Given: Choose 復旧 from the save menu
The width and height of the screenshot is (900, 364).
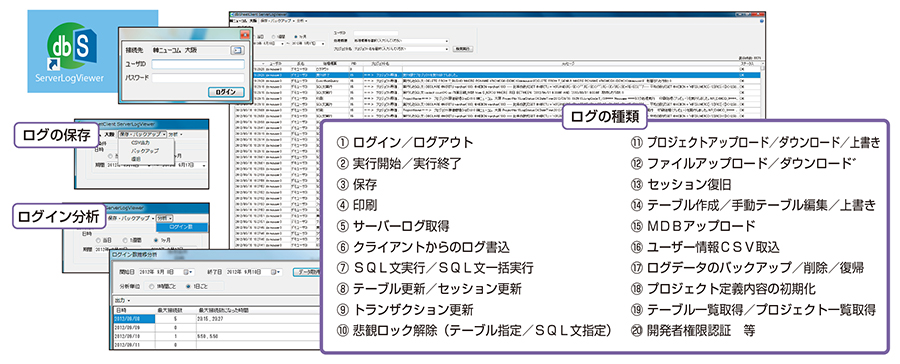Looking at the screenshot, I should coord(136,159).
